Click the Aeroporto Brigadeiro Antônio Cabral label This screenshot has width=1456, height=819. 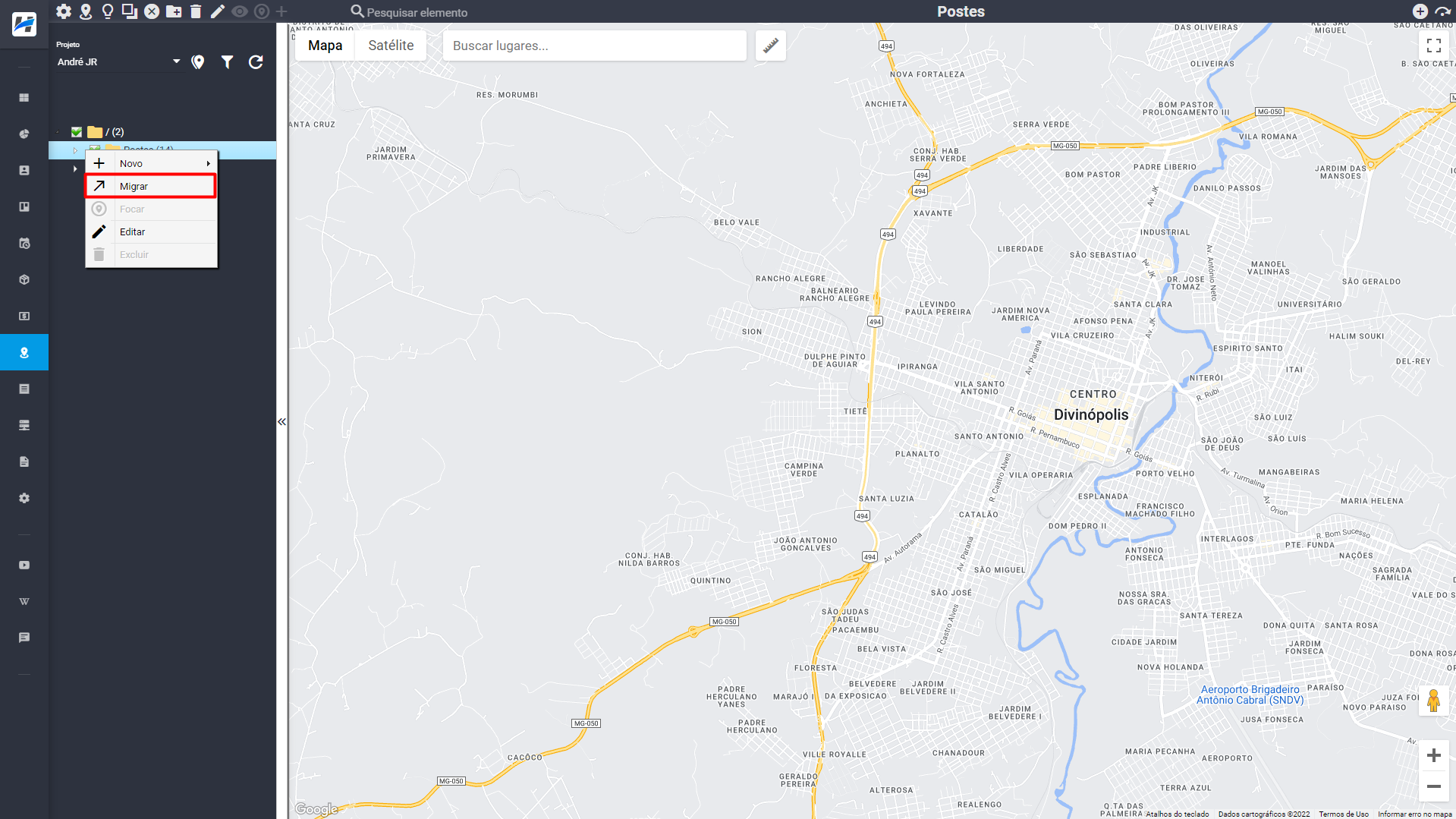[x=1250, y=695]
